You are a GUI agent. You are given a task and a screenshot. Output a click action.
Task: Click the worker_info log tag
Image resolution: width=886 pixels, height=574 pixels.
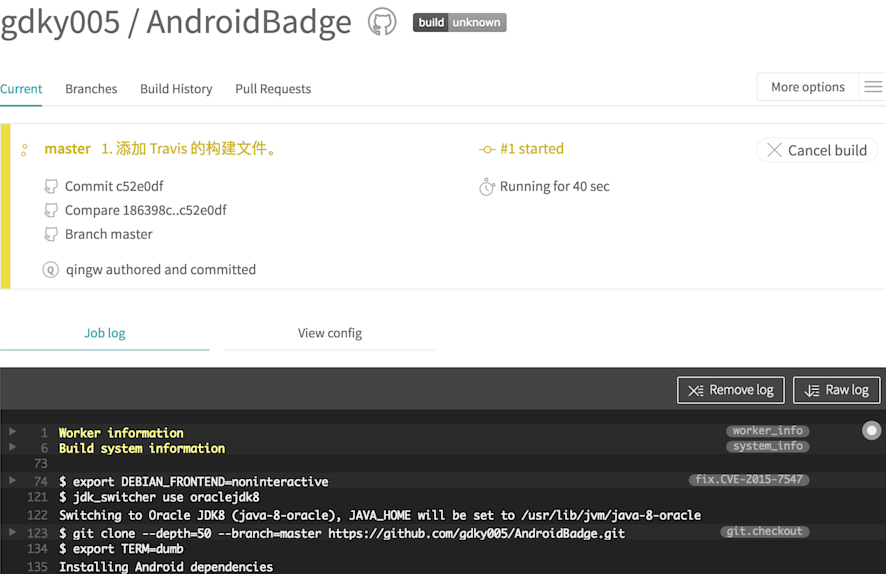(767, 430)
